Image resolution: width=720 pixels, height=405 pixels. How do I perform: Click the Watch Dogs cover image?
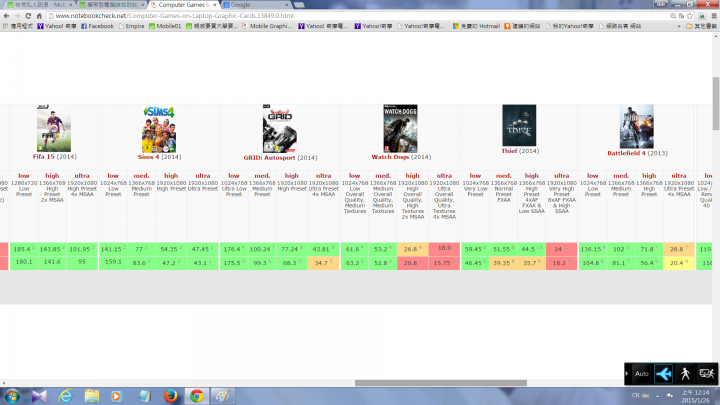pyautogui.click(x=400, y=129)
